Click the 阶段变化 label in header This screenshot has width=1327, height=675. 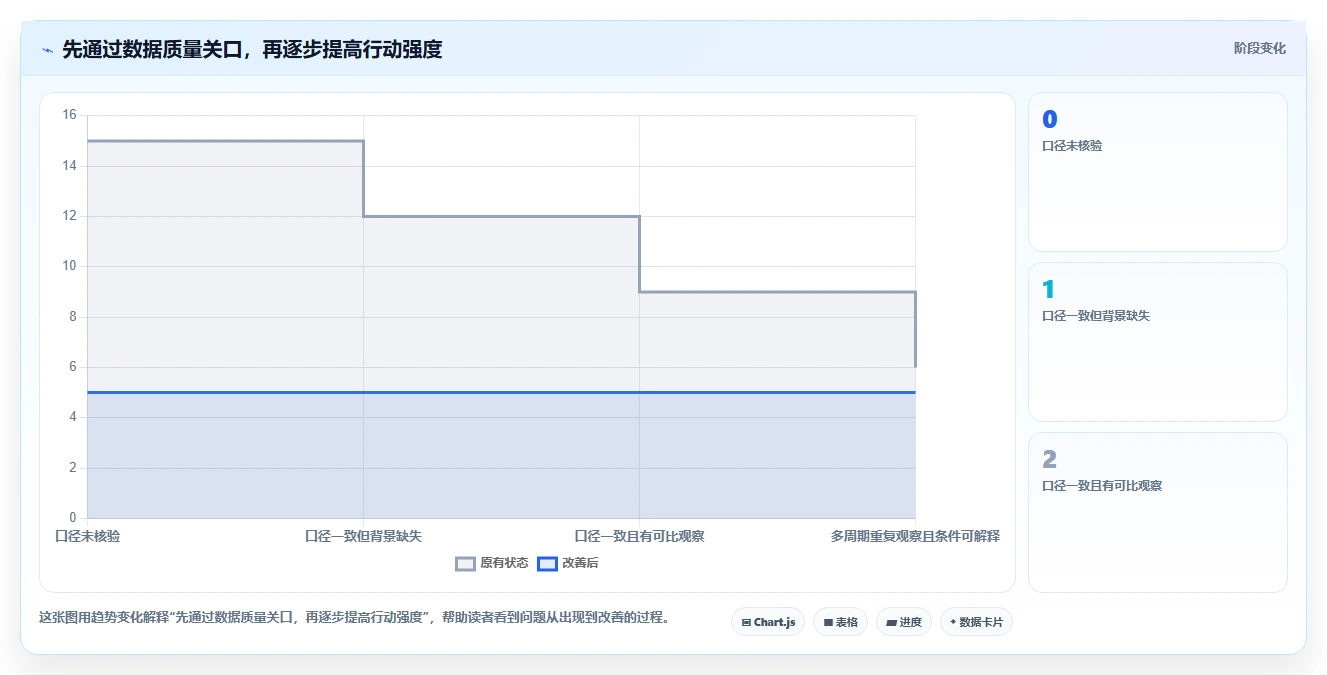click(1260, 48)
